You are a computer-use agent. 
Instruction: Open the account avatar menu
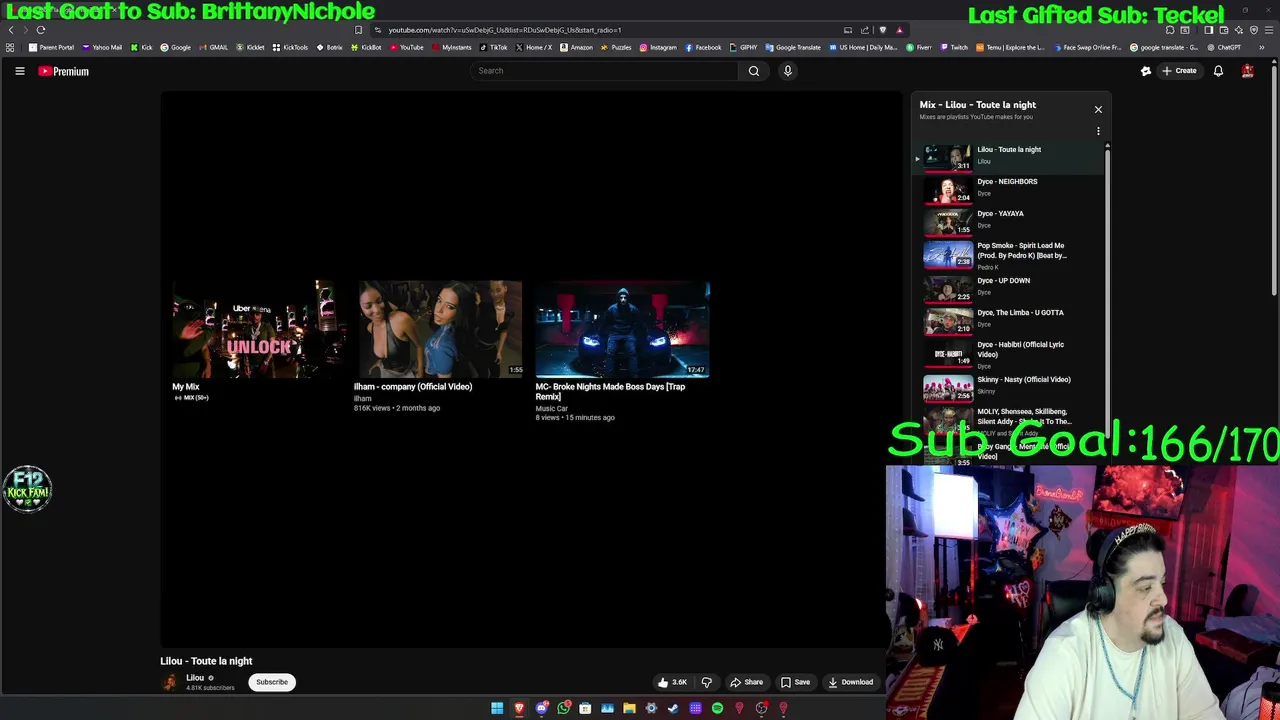point(1247,71)
